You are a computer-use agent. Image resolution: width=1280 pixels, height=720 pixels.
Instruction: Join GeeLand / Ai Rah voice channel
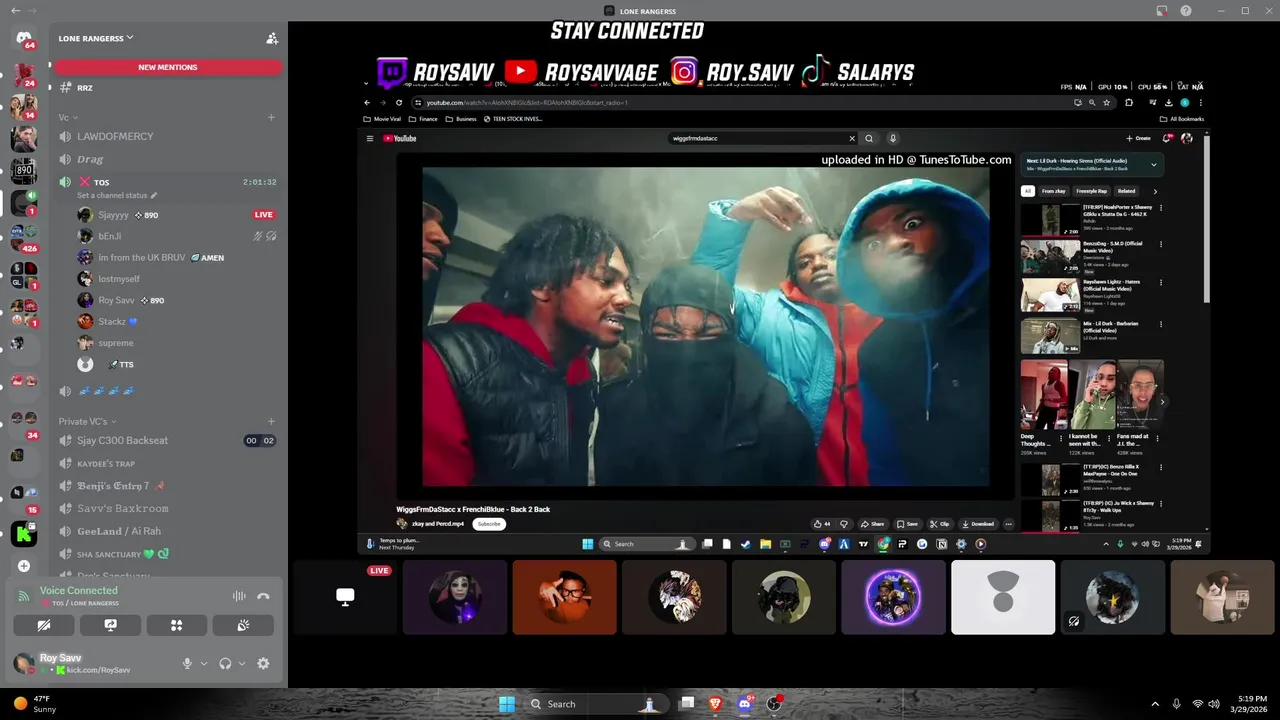pos(167,531)
